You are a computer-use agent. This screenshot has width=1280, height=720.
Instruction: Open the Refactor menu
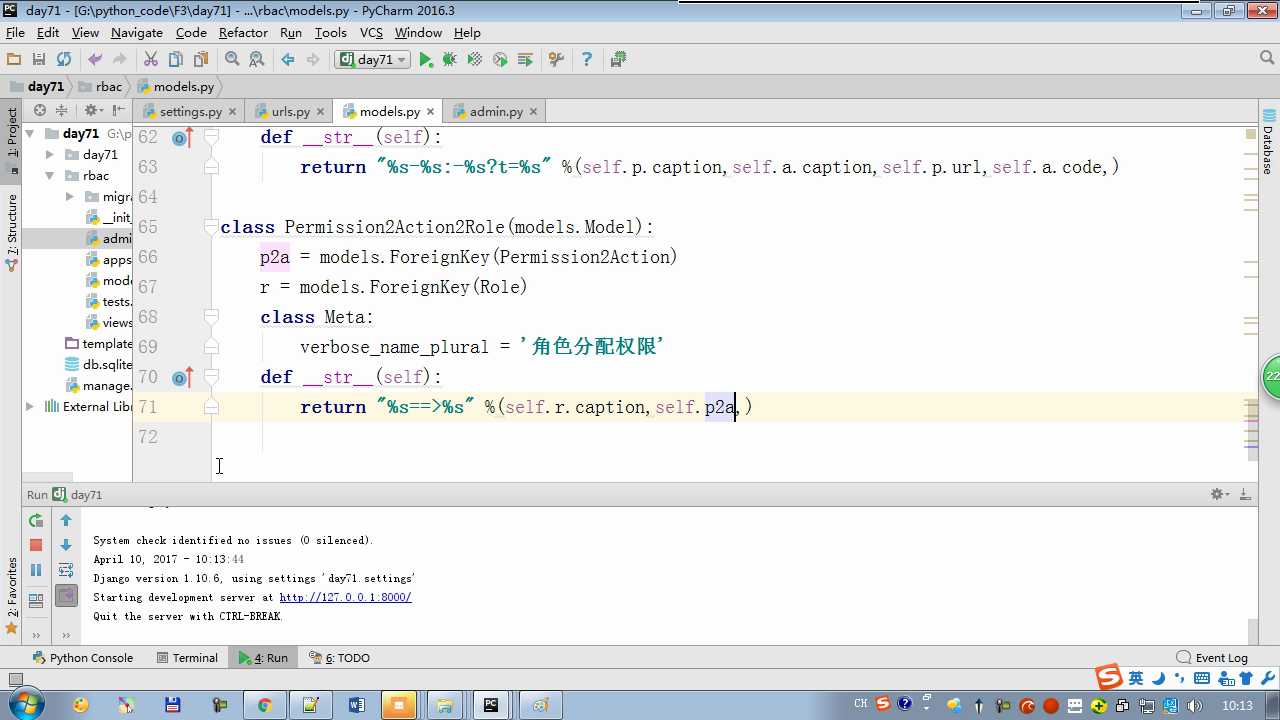243,33
